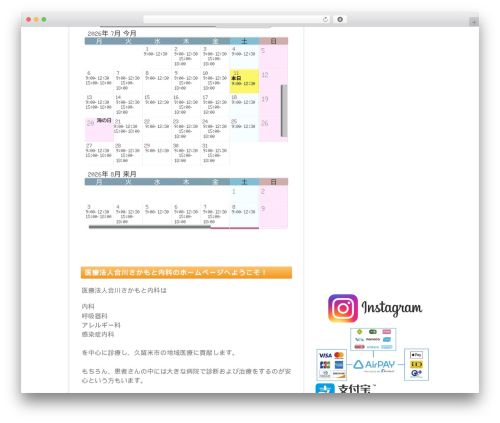Screen dimensions: 500x423
Task: Click the July 27 Monday cell
Action: 99,153
